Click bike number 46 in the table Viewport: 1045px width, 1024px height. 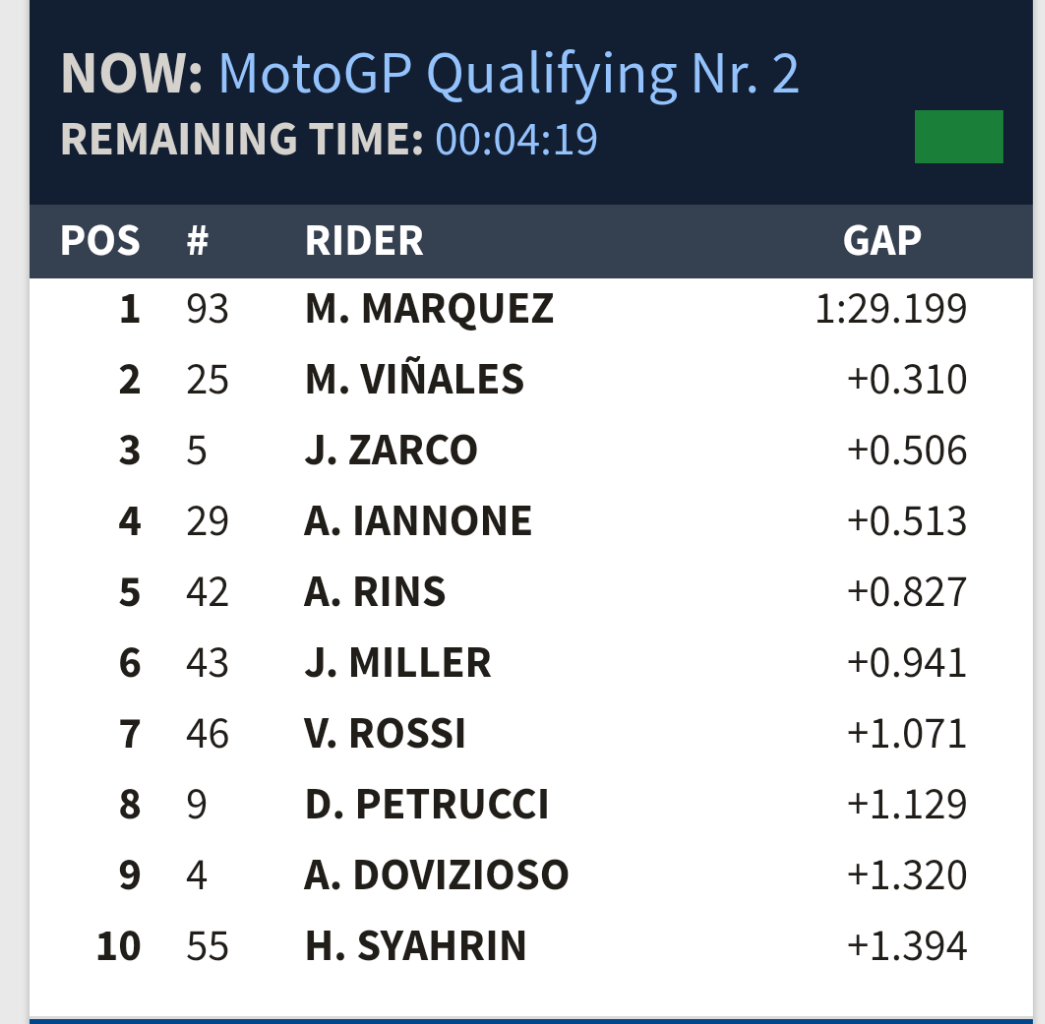(207, 734)
